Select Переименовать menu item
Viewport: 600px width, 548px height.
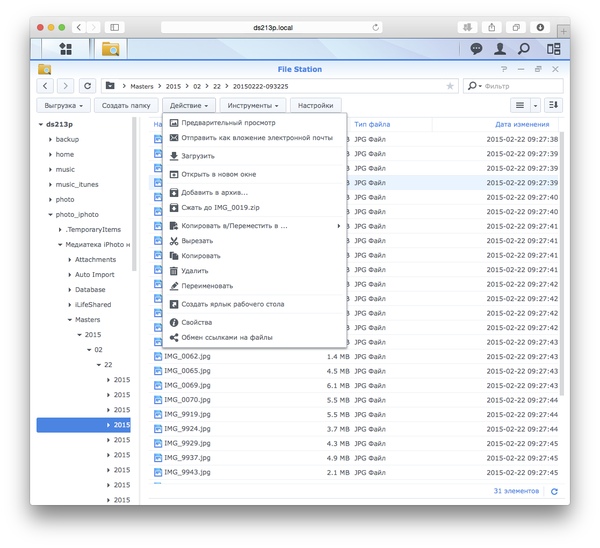254,286
